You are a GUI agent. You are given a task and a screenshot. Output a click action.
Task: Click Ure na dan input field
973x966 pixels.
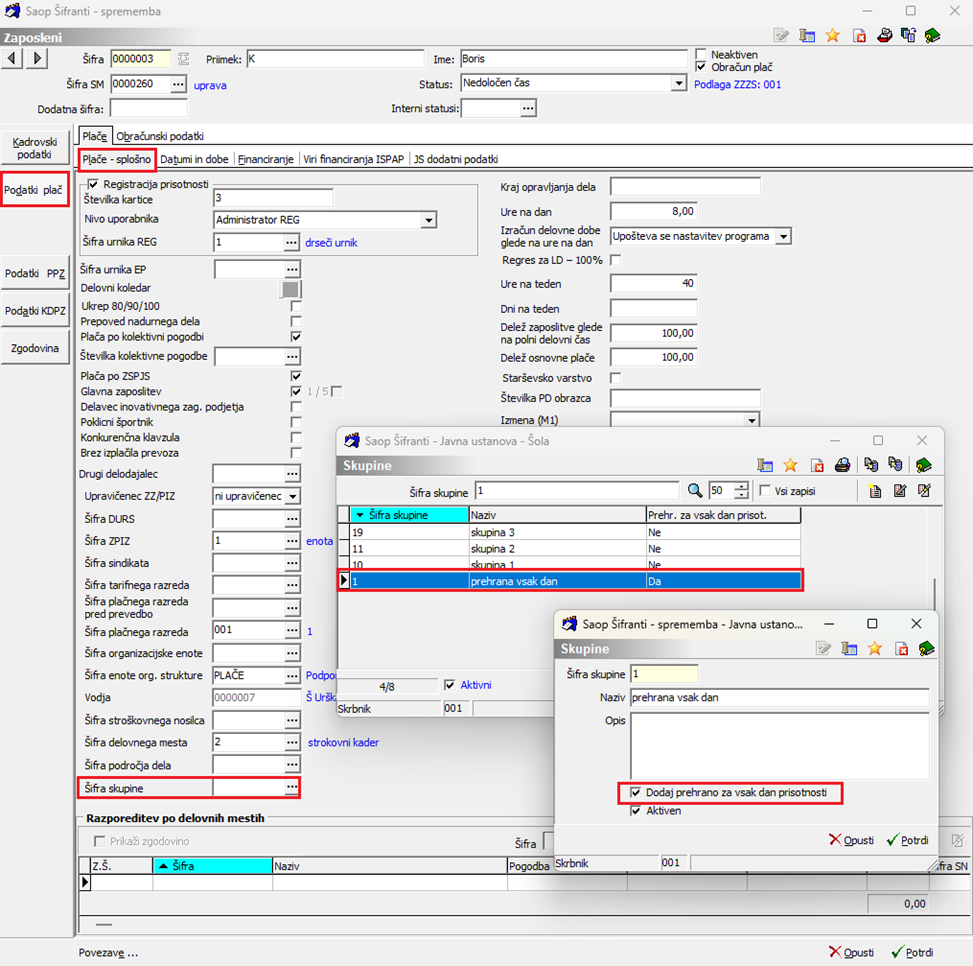653,212
